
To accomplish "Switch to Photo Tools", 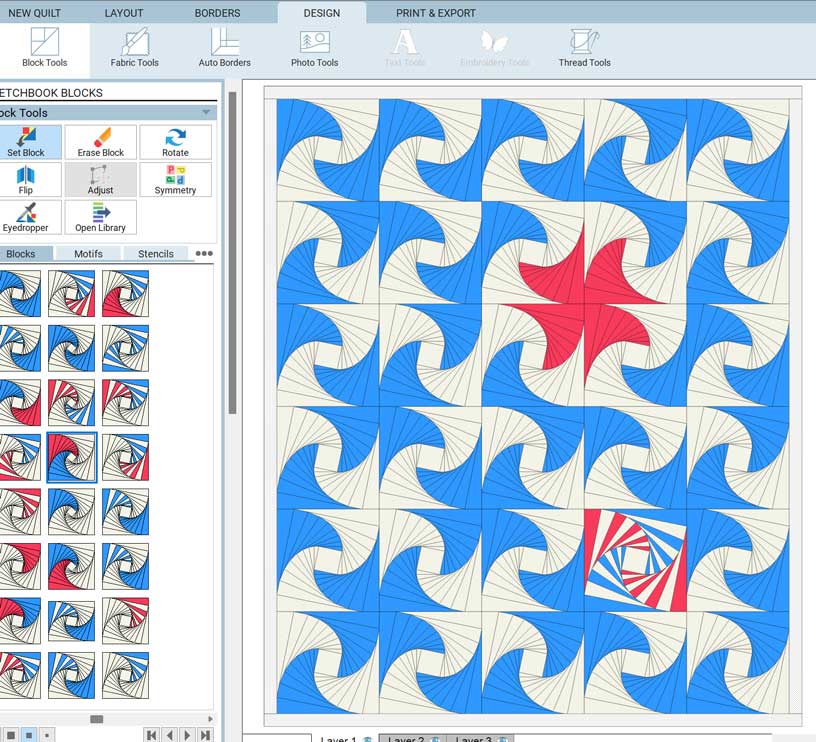I will (x=314, y=48).
